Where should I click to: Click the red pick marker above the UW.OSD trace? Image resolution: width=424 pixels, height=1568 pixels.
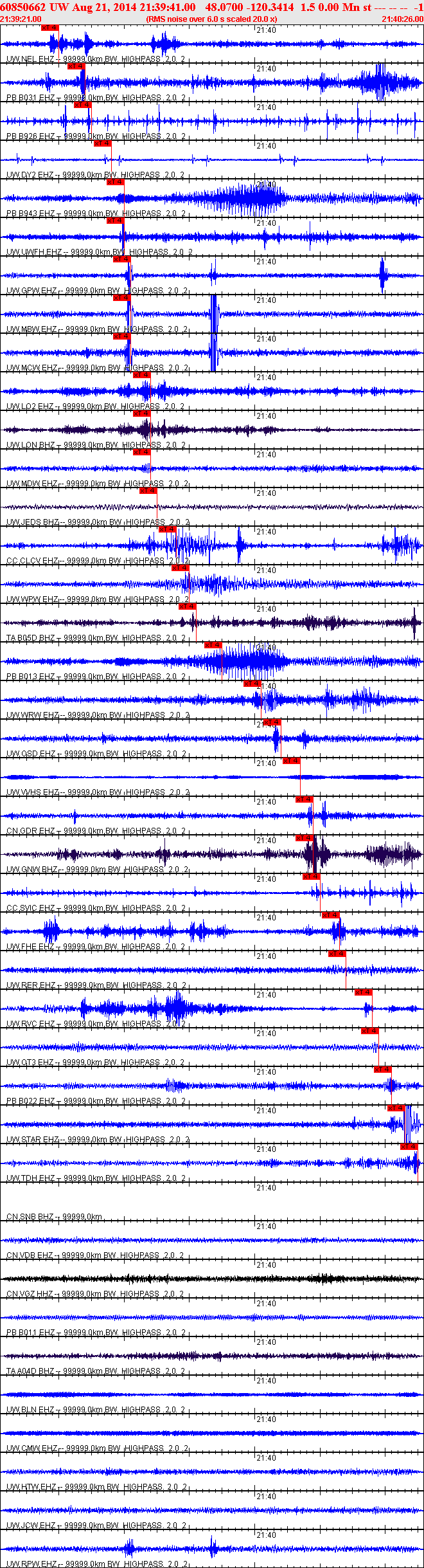tap(272, 722)
